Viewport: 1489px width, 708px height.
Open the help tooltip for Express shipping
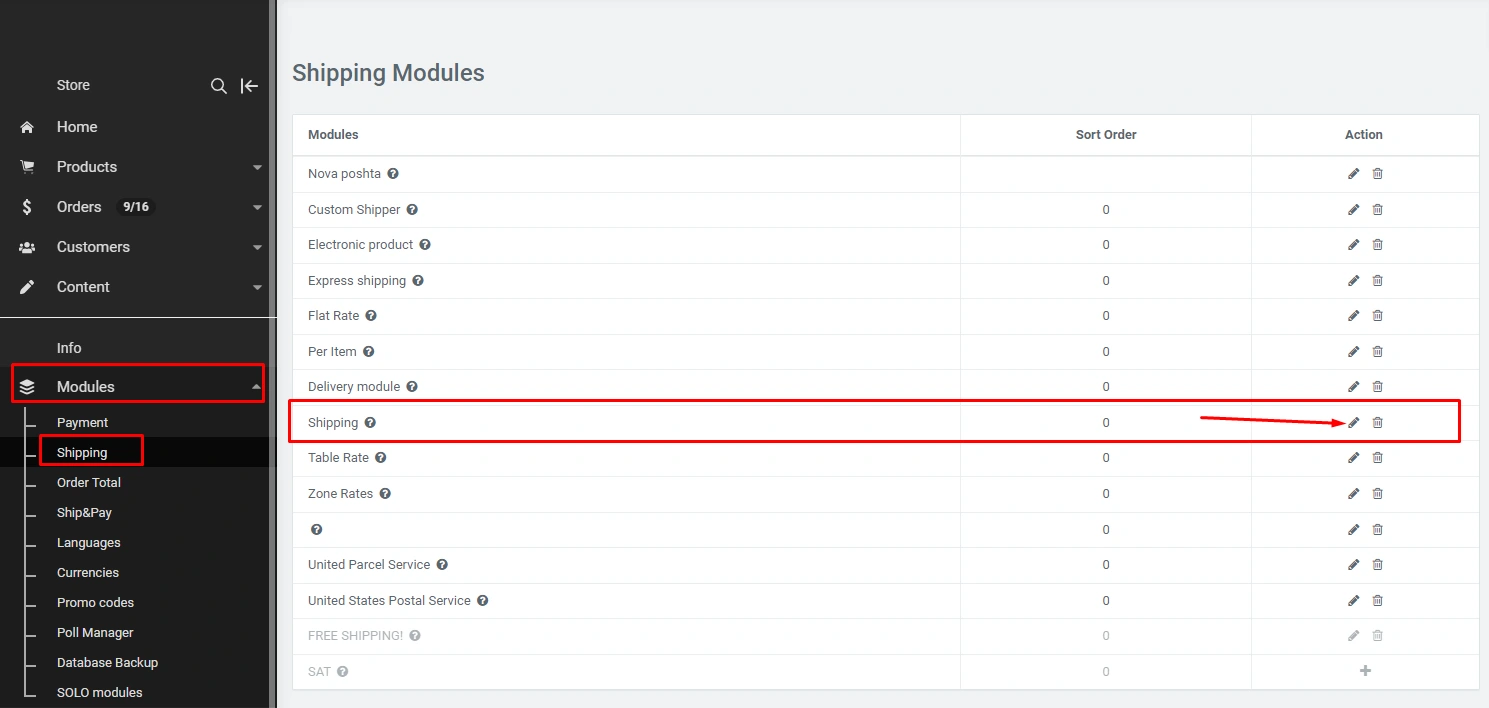pos(418,281)
